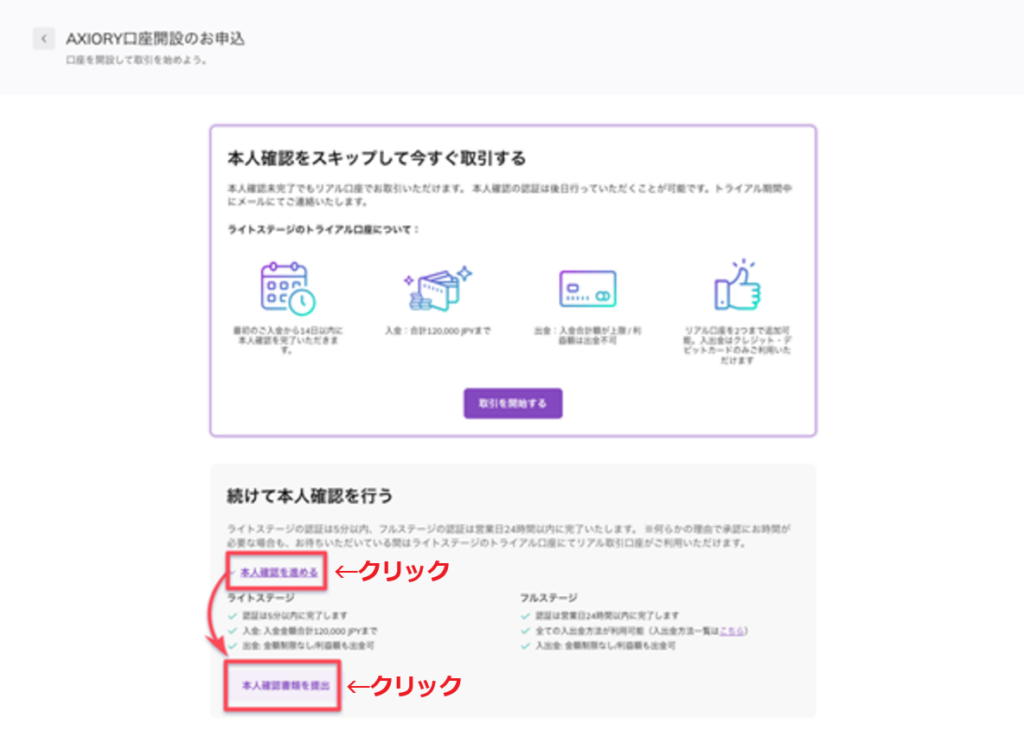Click the sparkle decoration on the wallet icon

click(465, 271)
